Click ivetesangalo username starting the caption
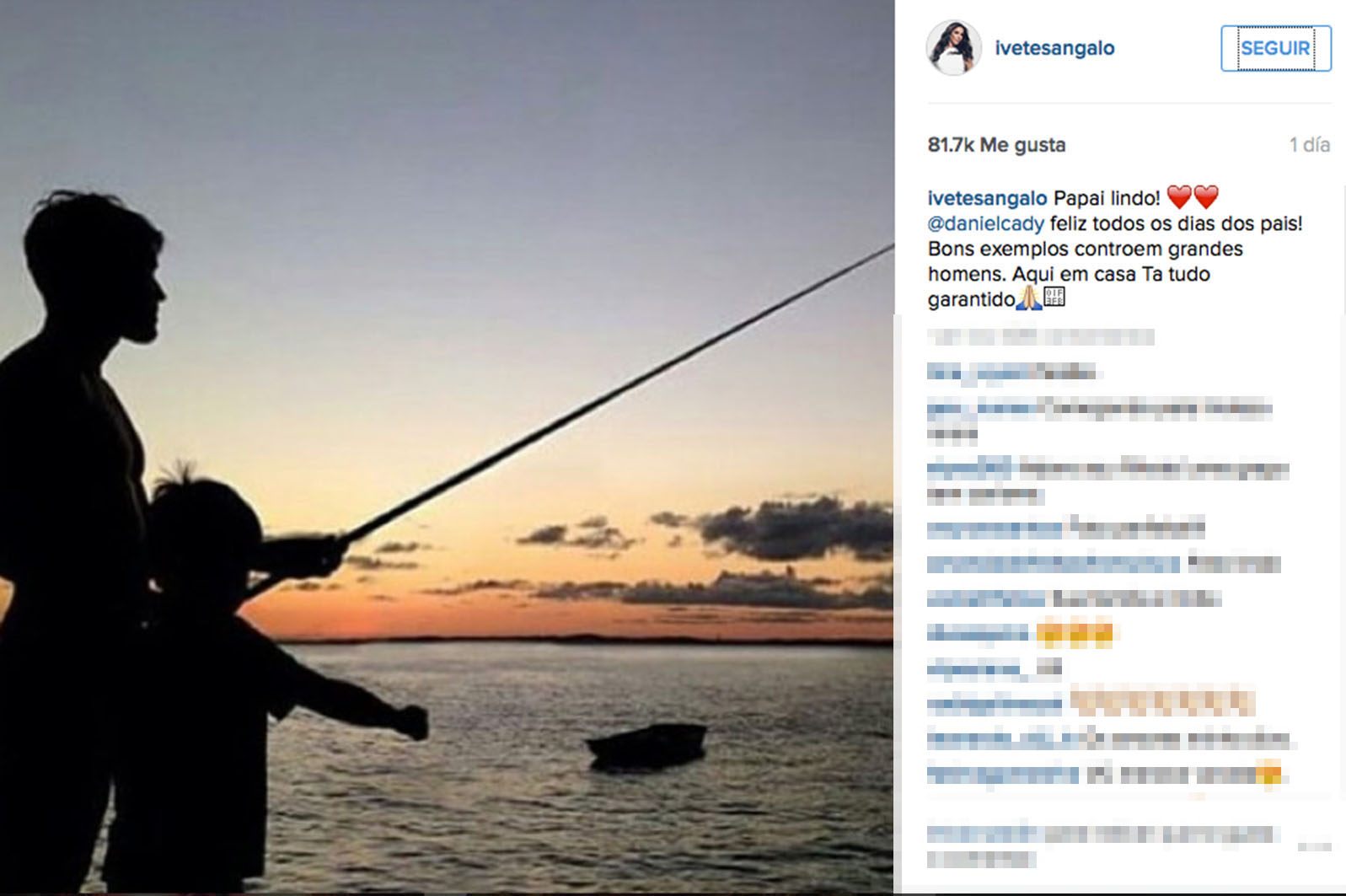 (x=987, y=198)
